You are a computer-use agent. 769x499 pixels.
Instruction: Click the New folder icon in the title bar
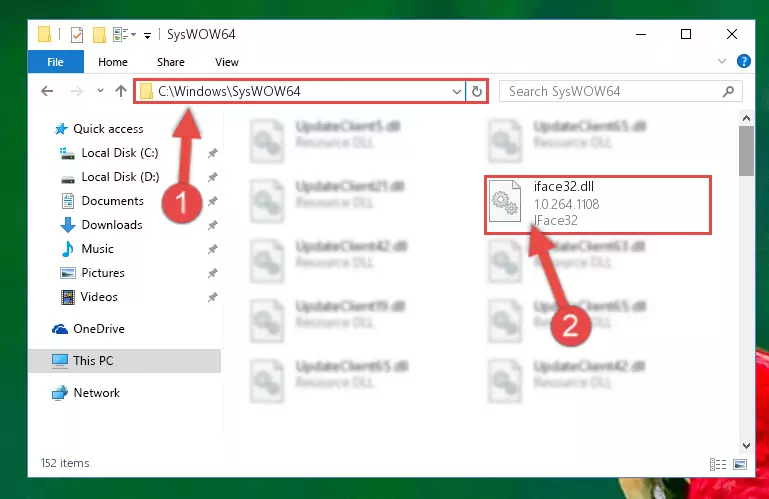(x=99, y=35)
